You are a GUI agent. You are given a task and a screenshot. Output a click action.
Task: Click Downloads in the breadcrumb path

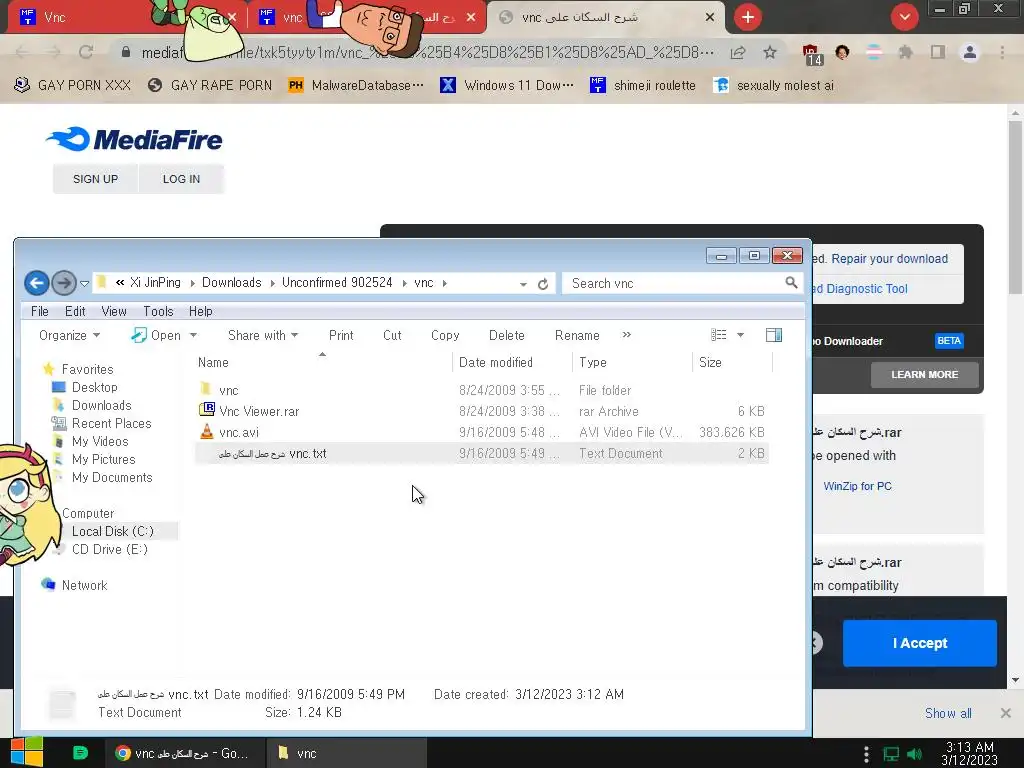(231, 282)
